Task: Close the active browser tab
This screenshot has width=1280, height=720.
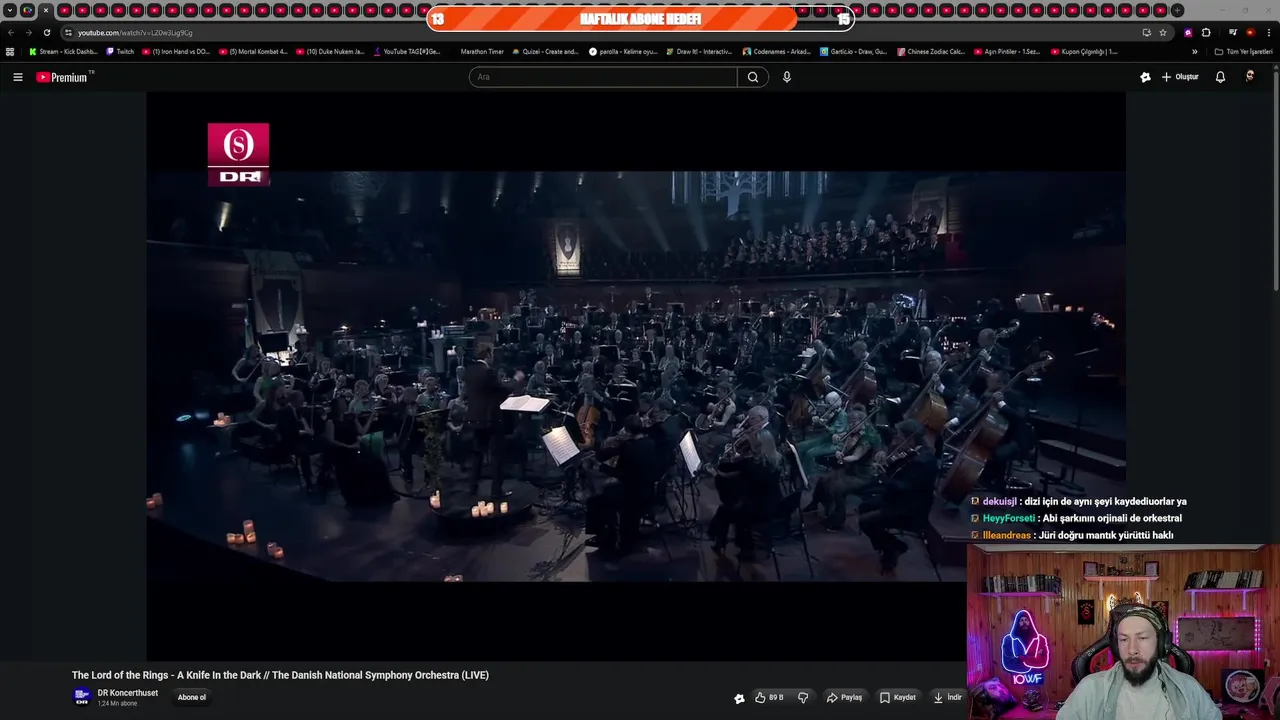Action: tap(45, 10)
